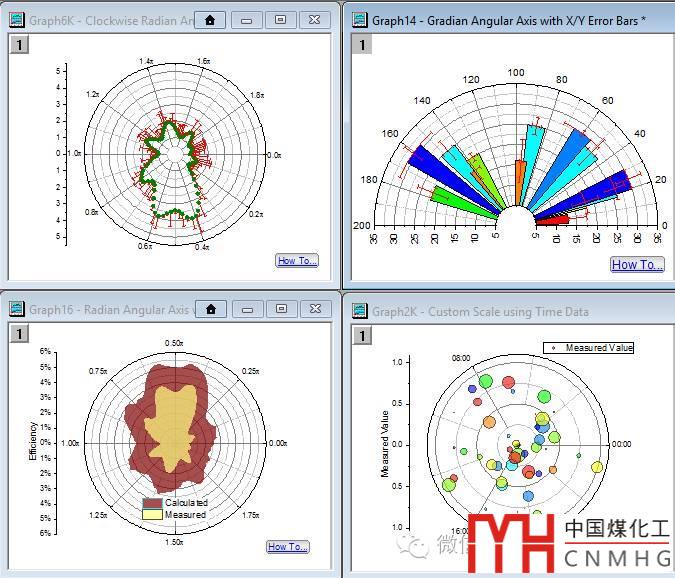Click the Graph14 window icon

tap(360, 20)
